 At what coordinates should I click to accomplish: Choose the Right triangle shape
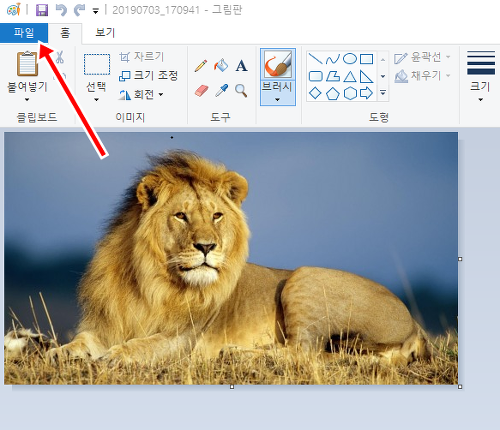click(x=366, y=76)
